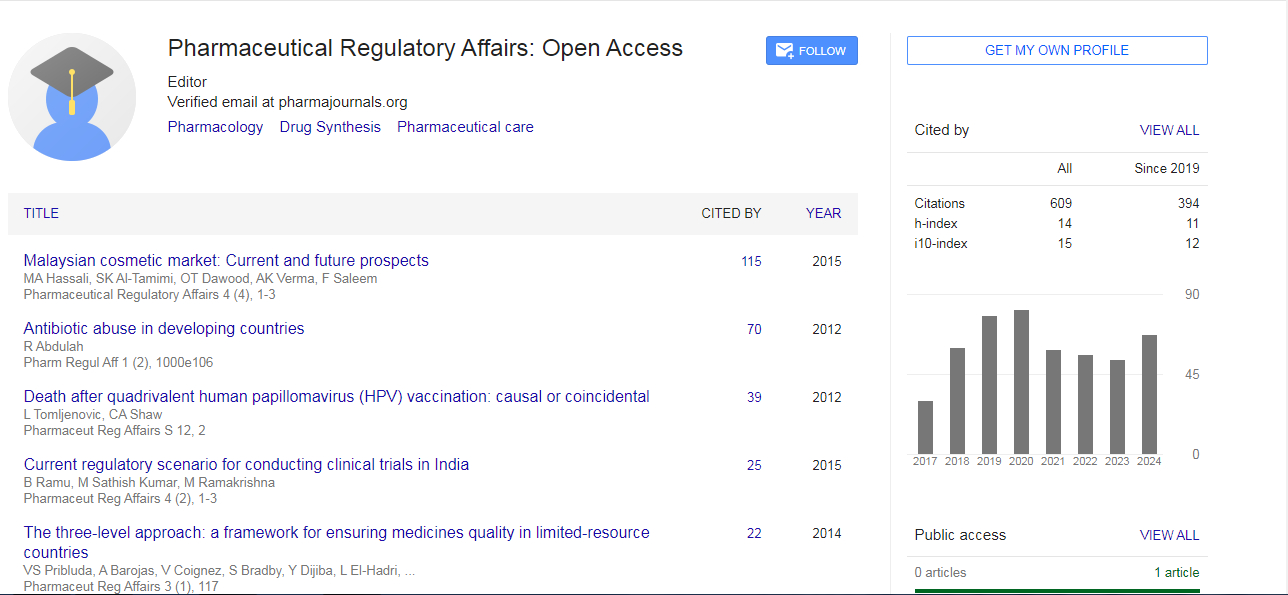Sort articles by Cited By column
This screenshot has height=595, width=1288.
point(731,213)
